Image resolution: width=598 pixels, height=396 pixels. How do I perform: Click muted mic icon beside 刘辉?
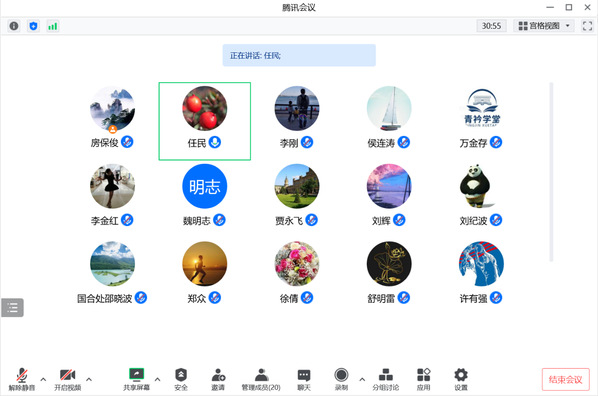pos(399,220)
